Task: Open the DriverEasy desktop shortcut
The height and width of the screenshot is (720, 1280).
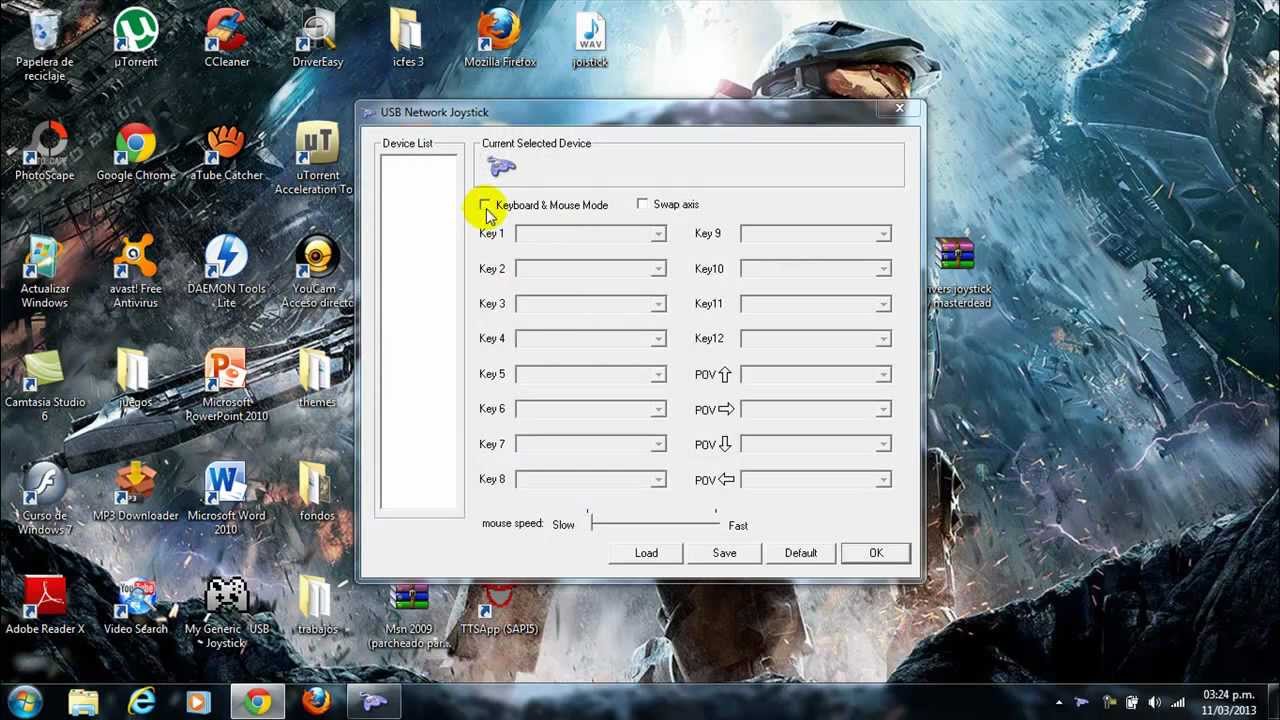Action: tap(317, 38)
